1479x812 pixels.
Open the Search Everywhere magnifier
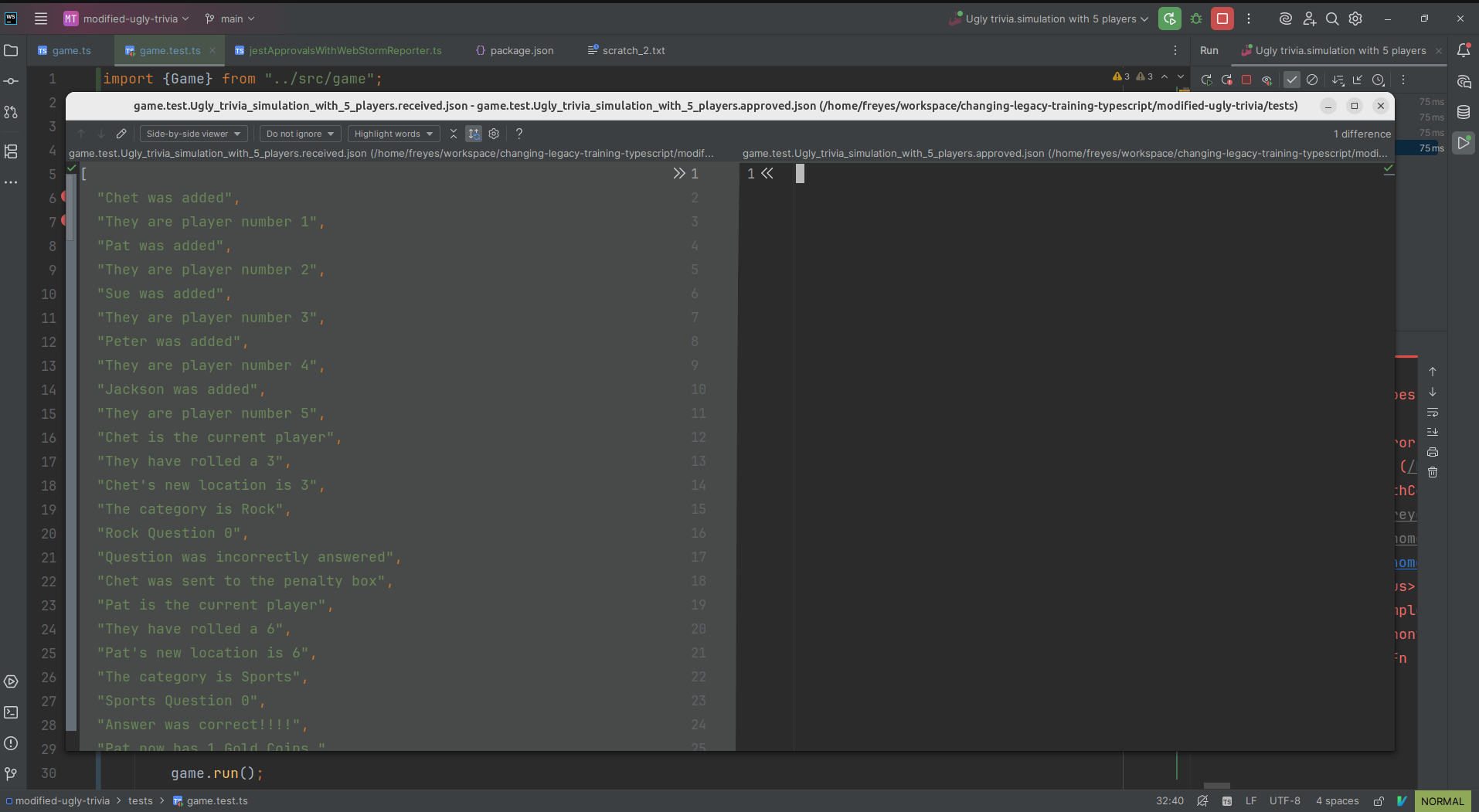pos(1332,19)
